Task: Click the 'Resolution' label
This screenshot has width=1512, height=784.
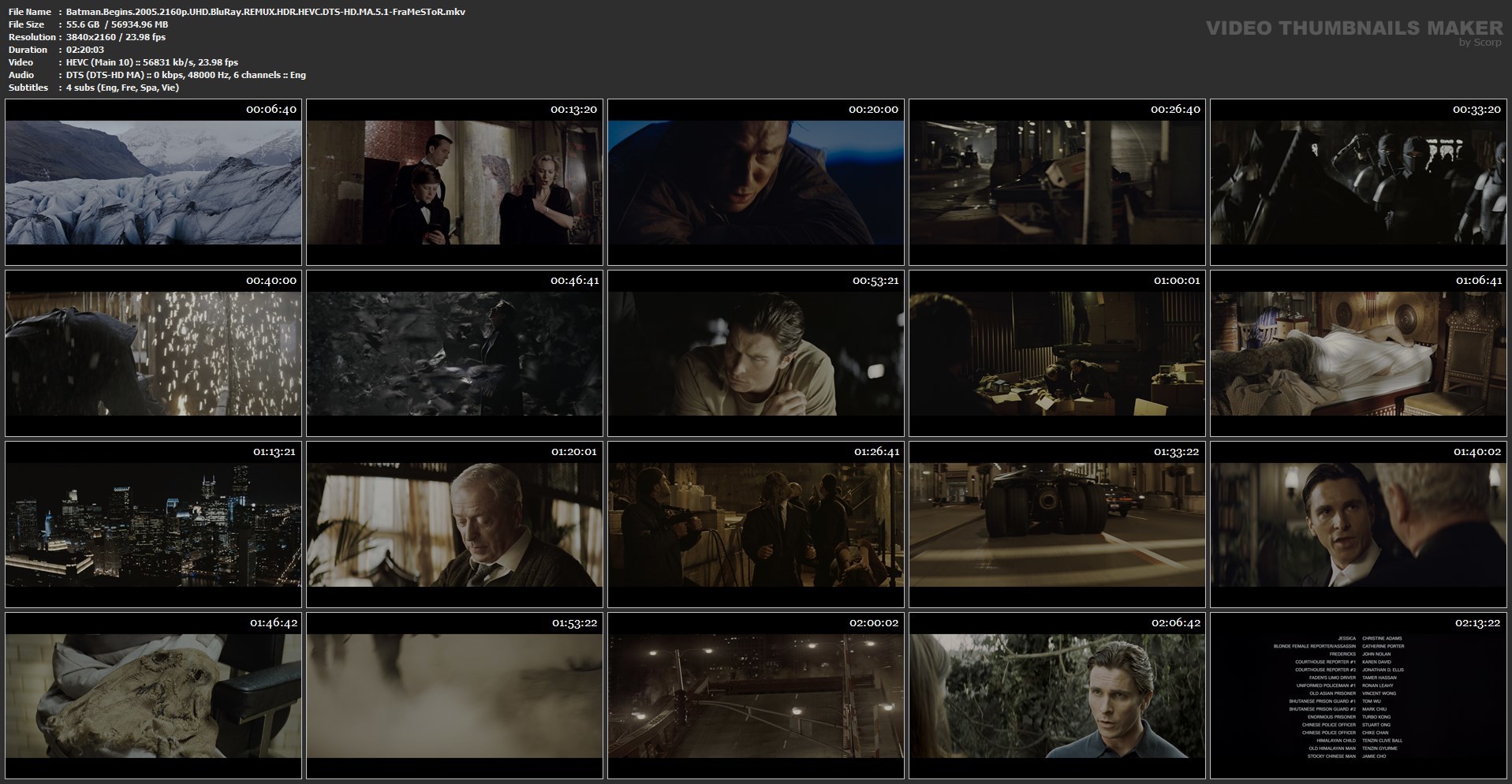Action: click(x=32, y=37)
